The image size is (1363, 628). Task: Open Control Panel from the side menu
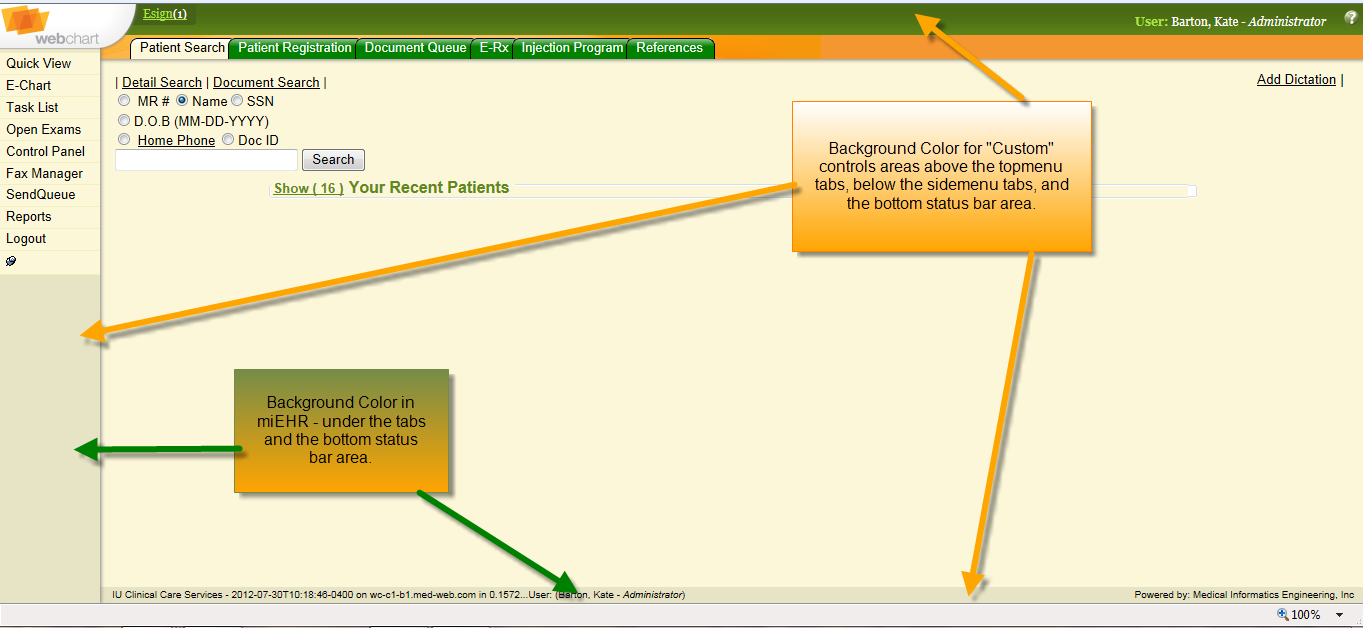tap(45, 152)
